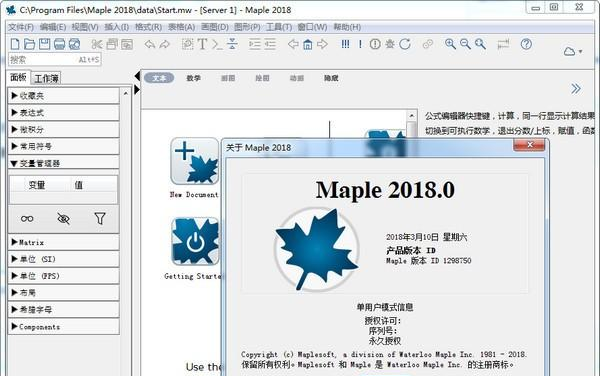The height and width of the screenshot is (376, 600).
Task: Print the document using printer icon
Action: (59, 44)
